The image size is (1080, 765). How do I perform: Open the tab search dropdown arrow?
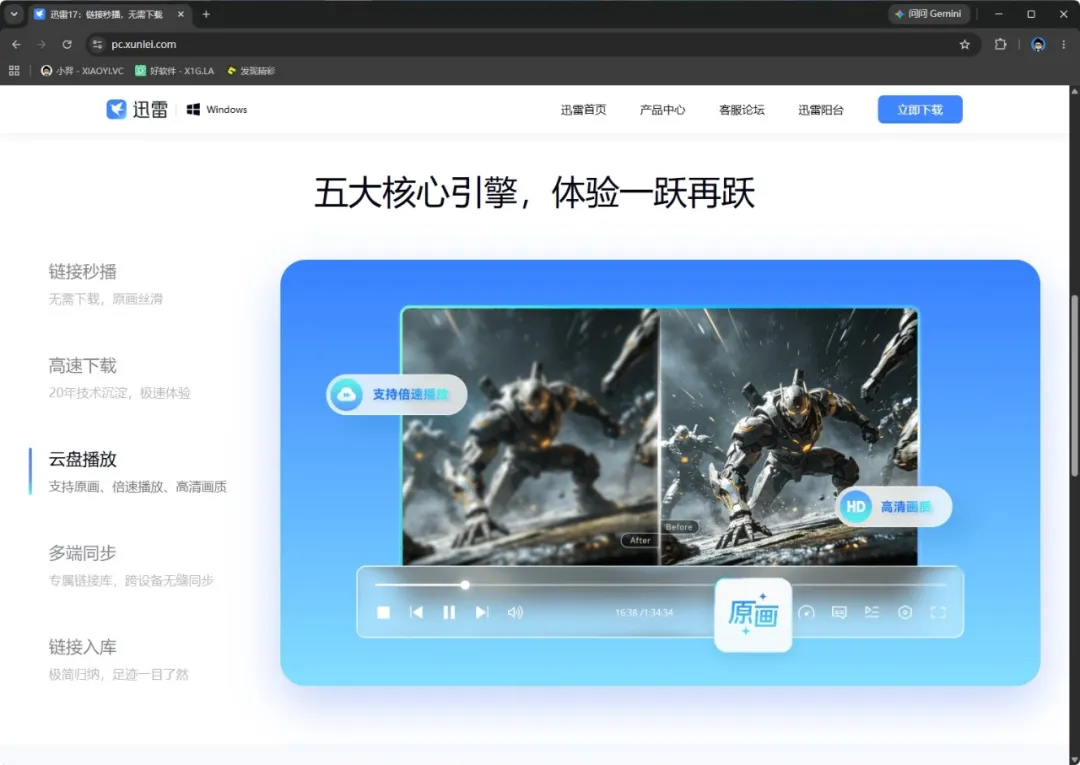tap(13, 14)
